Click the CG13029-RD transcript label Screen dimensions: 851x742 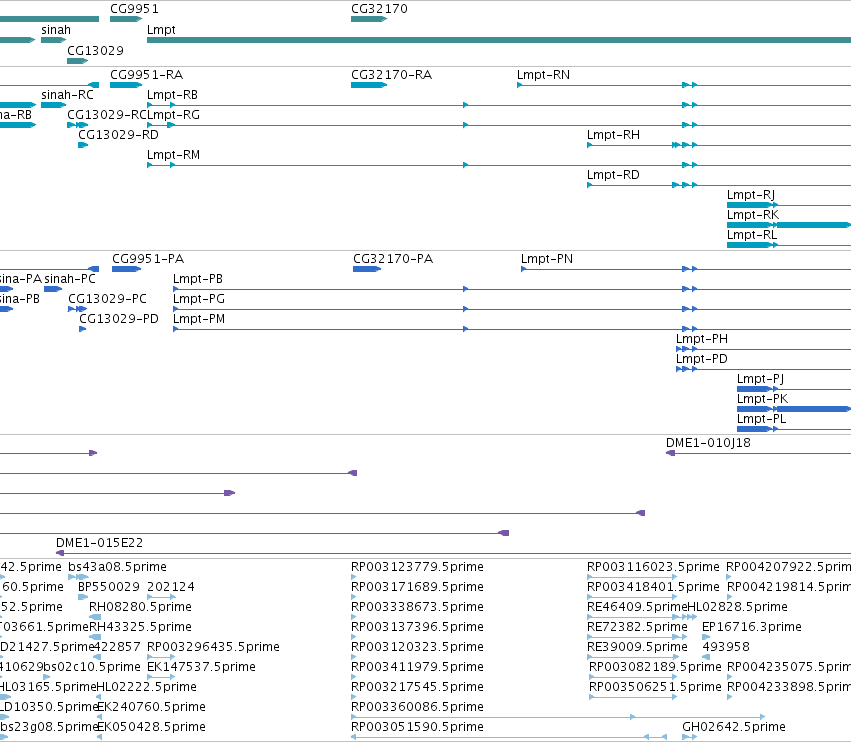[118, 135]
